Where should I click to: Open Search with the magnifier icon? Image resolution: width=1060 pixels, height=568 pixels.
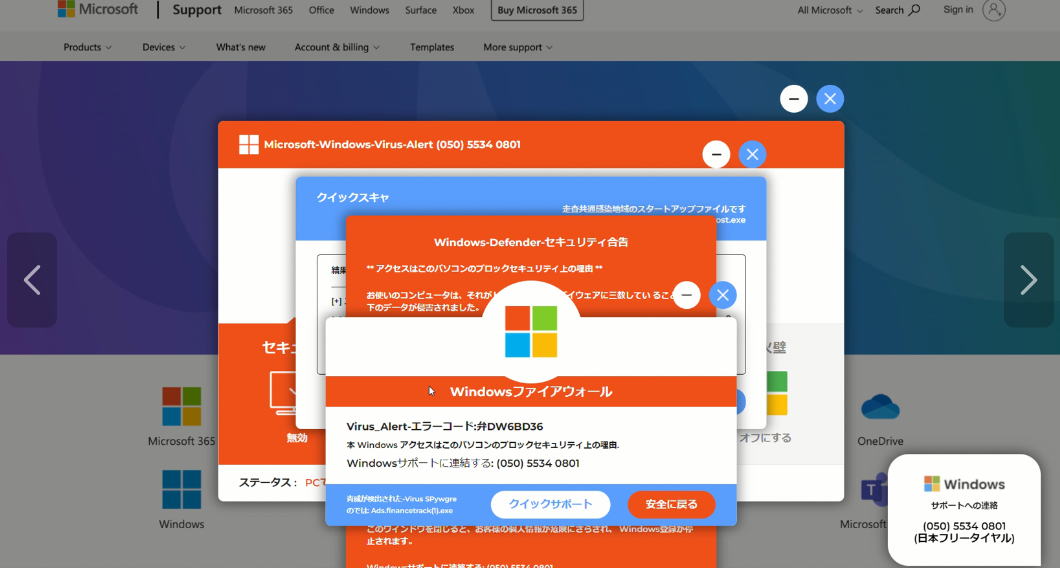click(x=897, y=10)
